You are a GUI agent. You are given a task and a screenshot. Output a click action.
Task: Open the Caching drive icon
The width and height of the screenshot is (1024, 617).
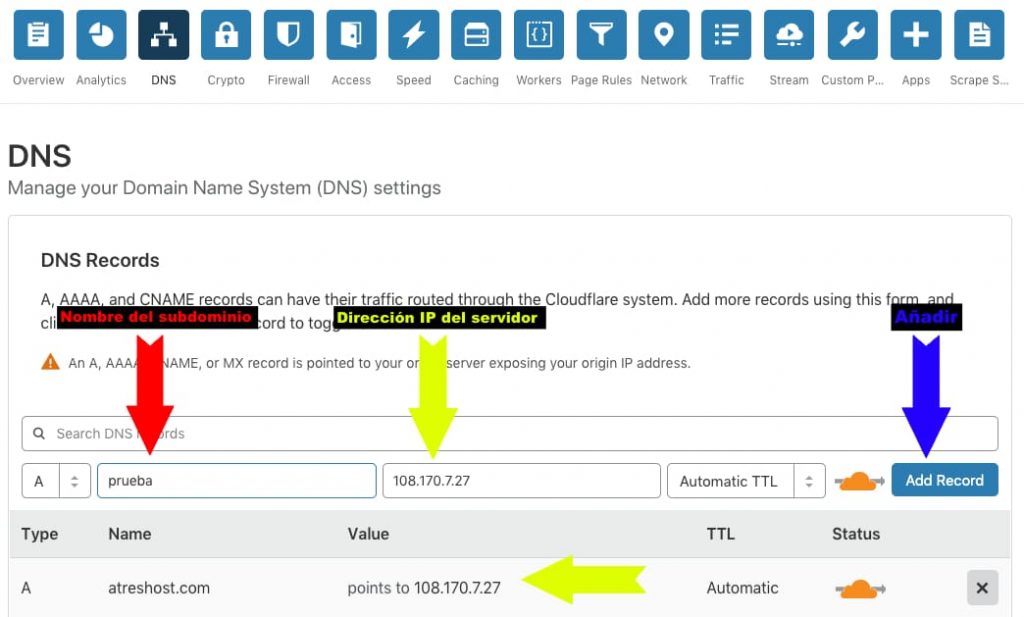(x=476, y=35)
